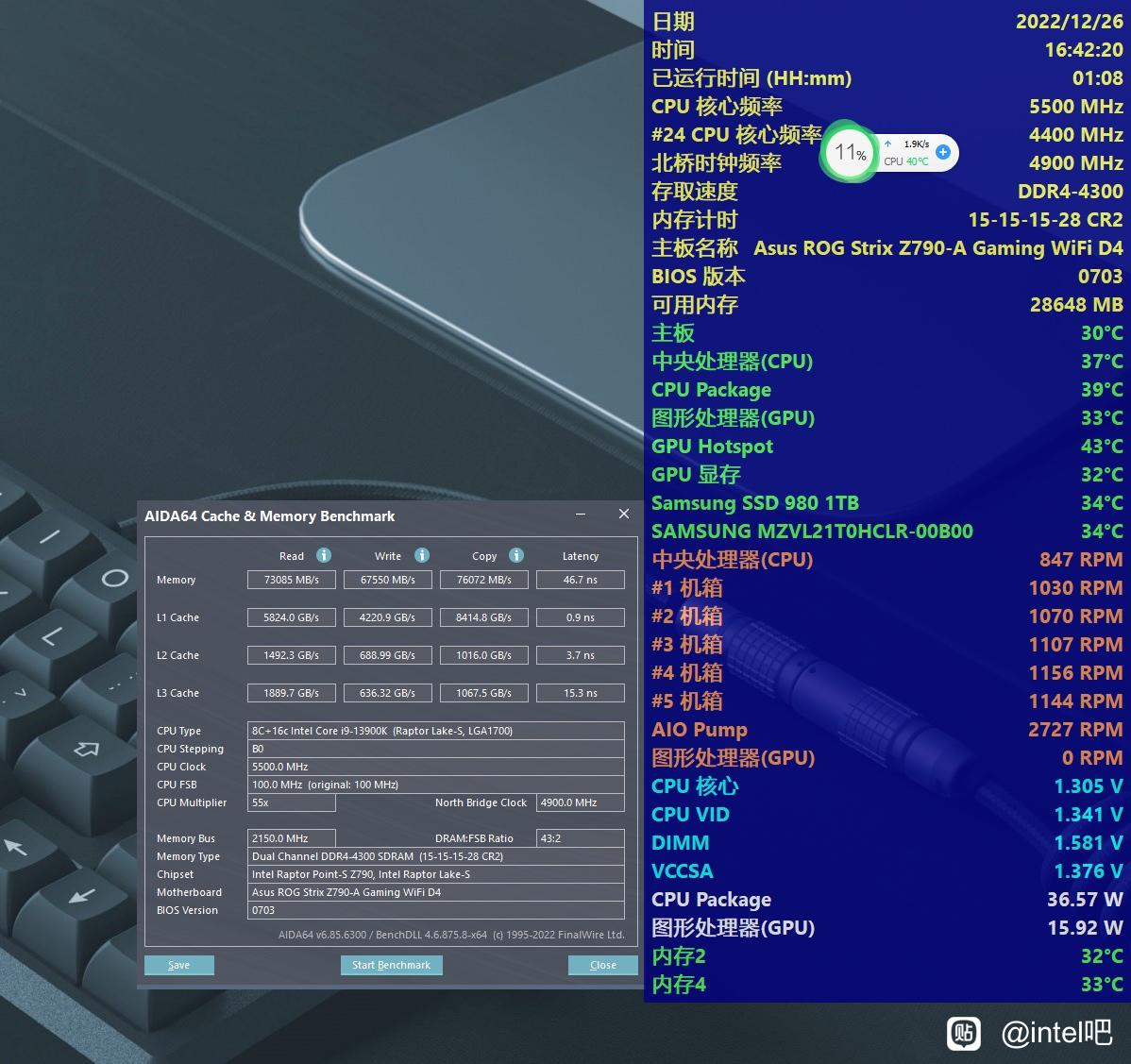The image size is (1131, 1064).
Task: Minimize the AIDA64 benchmark window
Action: click(x=581, y=515)
